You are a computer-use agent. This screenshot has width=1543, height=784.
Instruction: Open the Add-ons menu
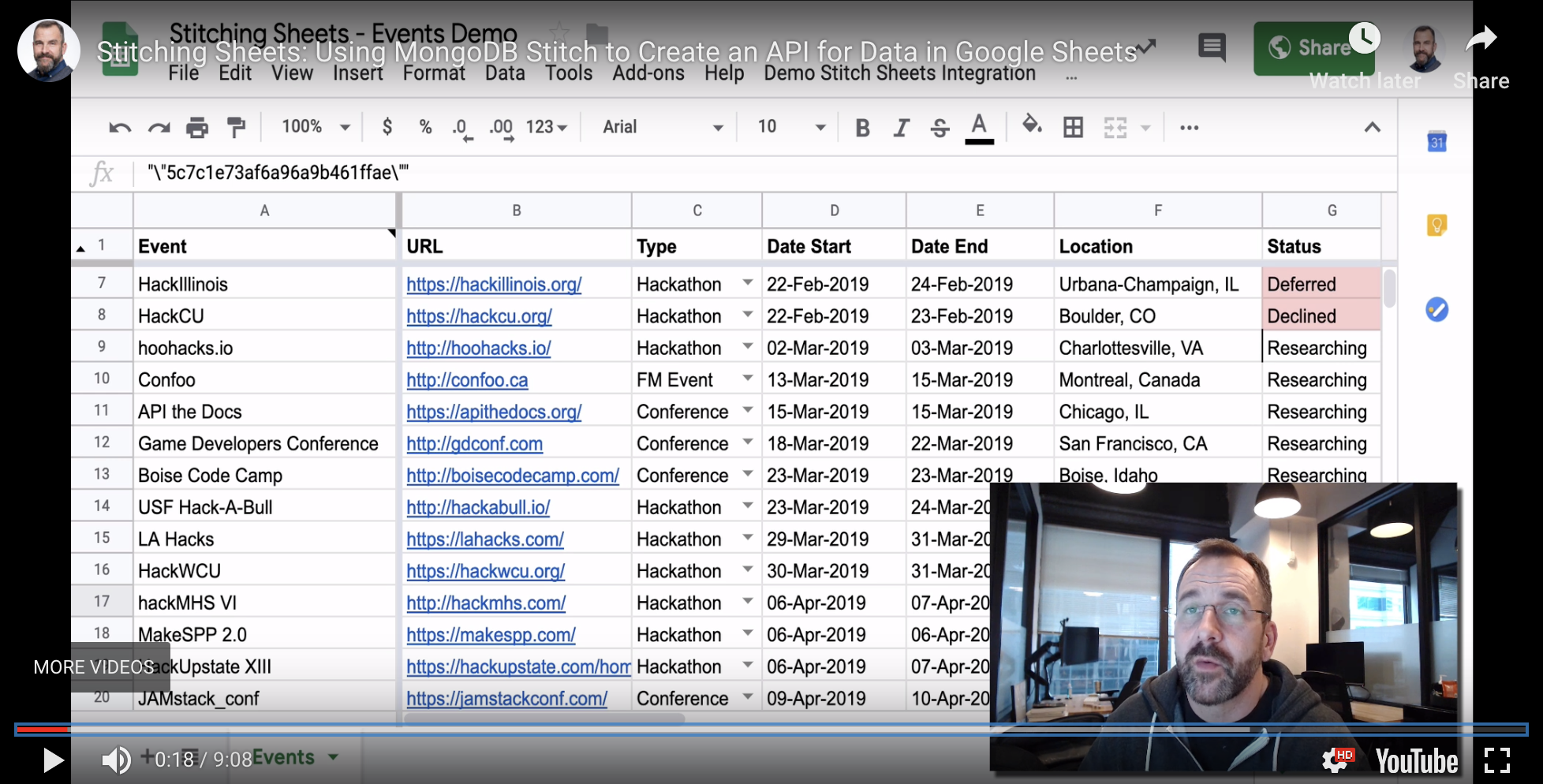tap(648, 73)
